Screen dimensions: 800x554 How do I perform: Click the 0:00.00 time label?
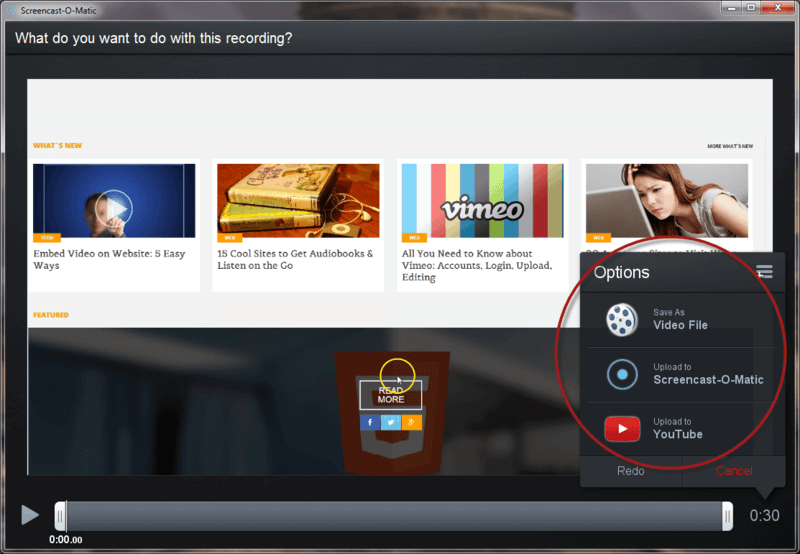66,540
